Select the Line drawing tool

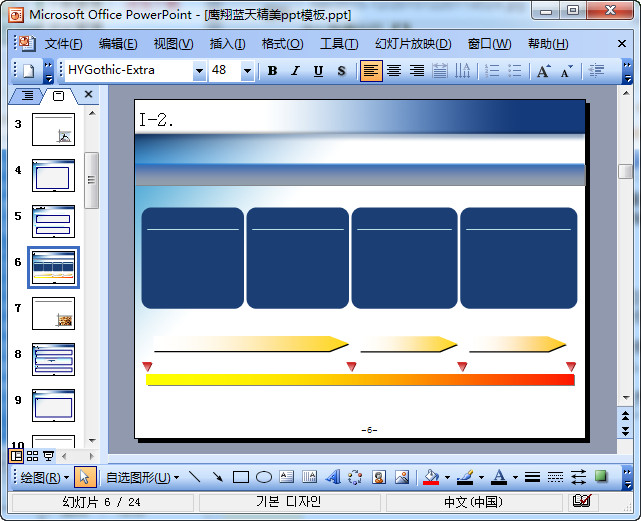pyautogui.click(x=194, y=477)
